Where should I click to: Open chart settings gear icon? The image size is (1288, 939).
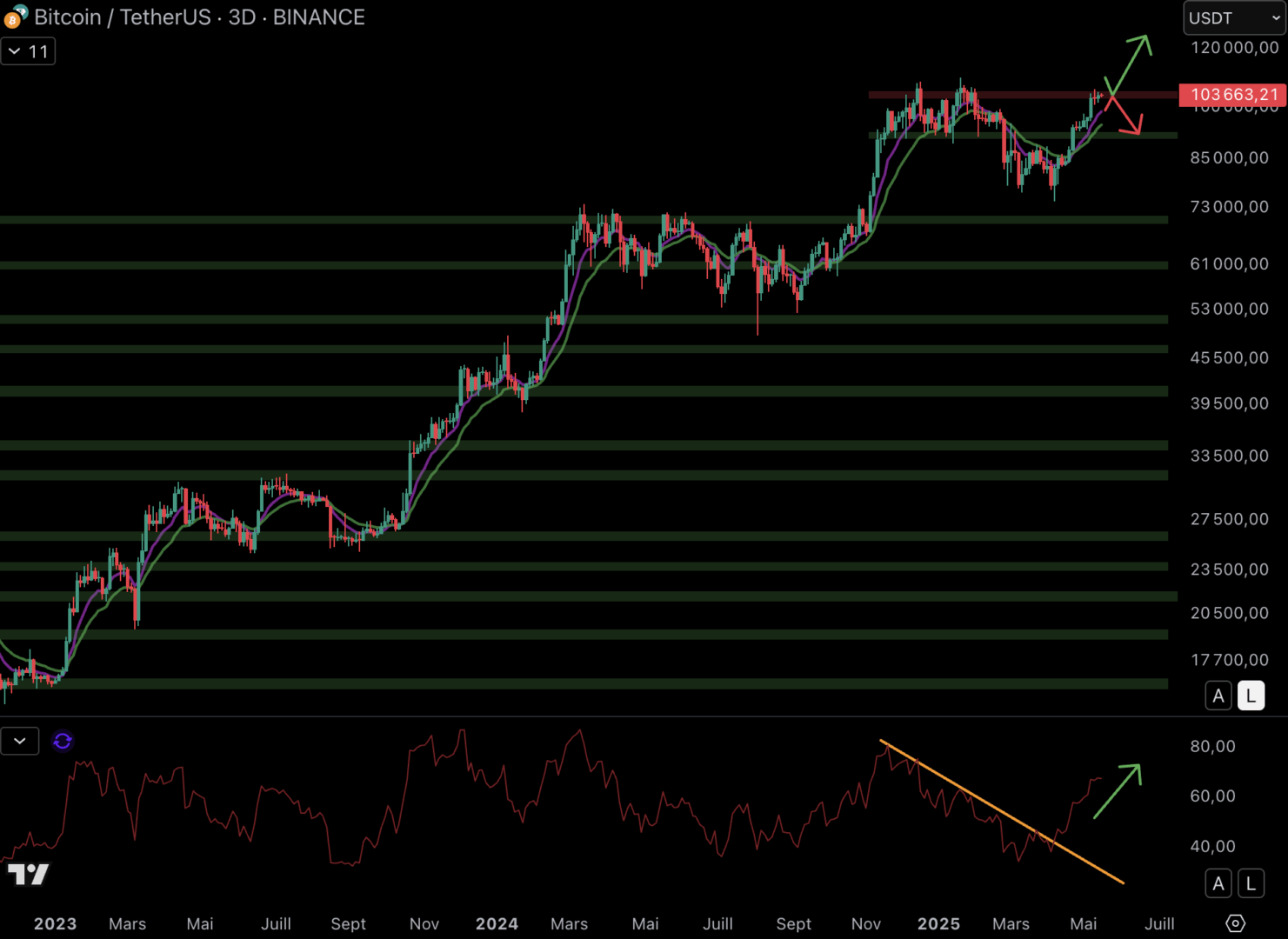tap(1235, 922)
